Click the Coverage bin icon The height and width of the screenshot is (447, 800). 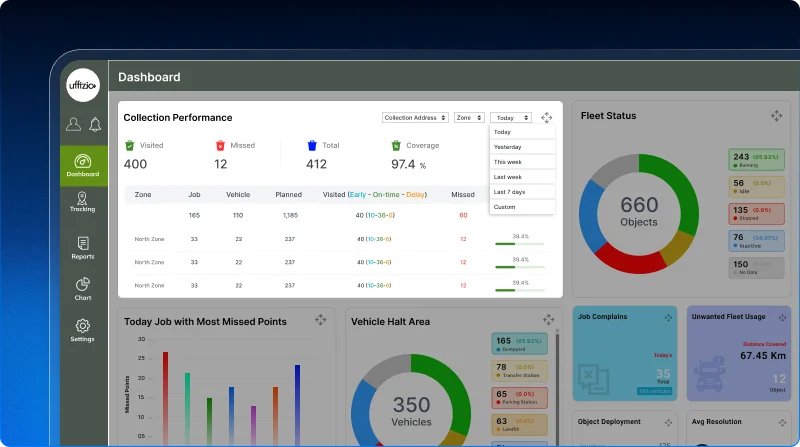[396, 145]
